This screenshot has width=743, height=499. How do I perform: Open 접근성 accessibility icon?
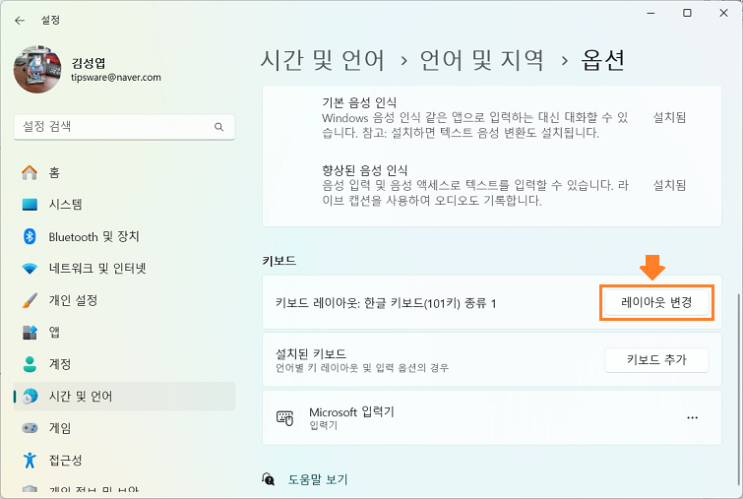click(29, 460)
